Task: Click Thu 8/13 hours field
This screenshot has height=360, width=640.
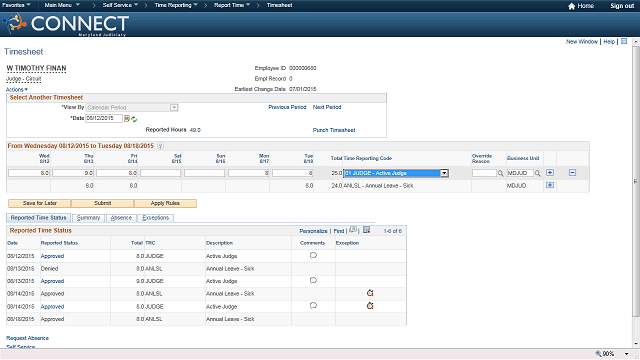Action: 73,173
